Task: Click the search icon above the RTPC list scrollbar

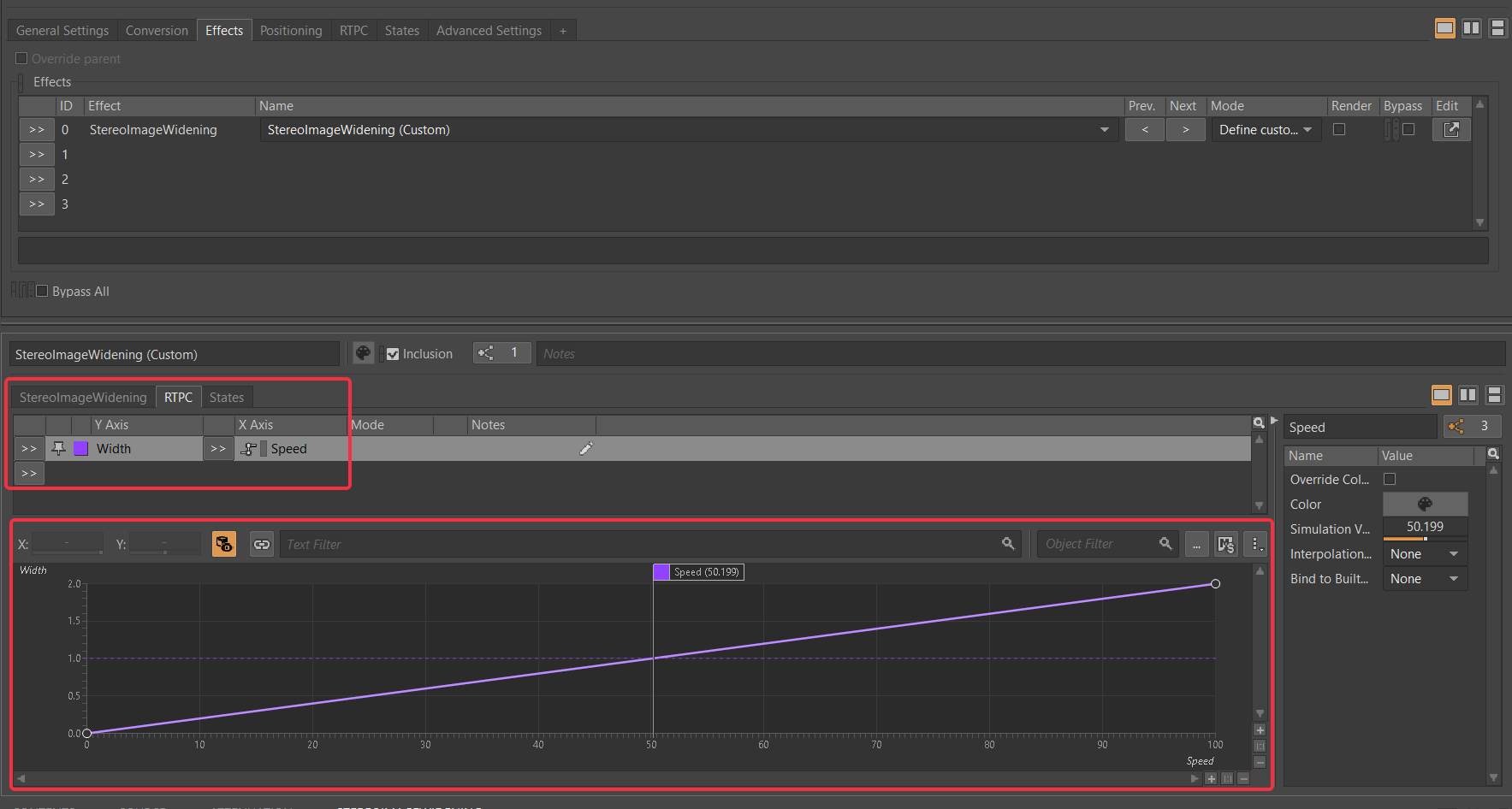Action: tap(1259, 423)
